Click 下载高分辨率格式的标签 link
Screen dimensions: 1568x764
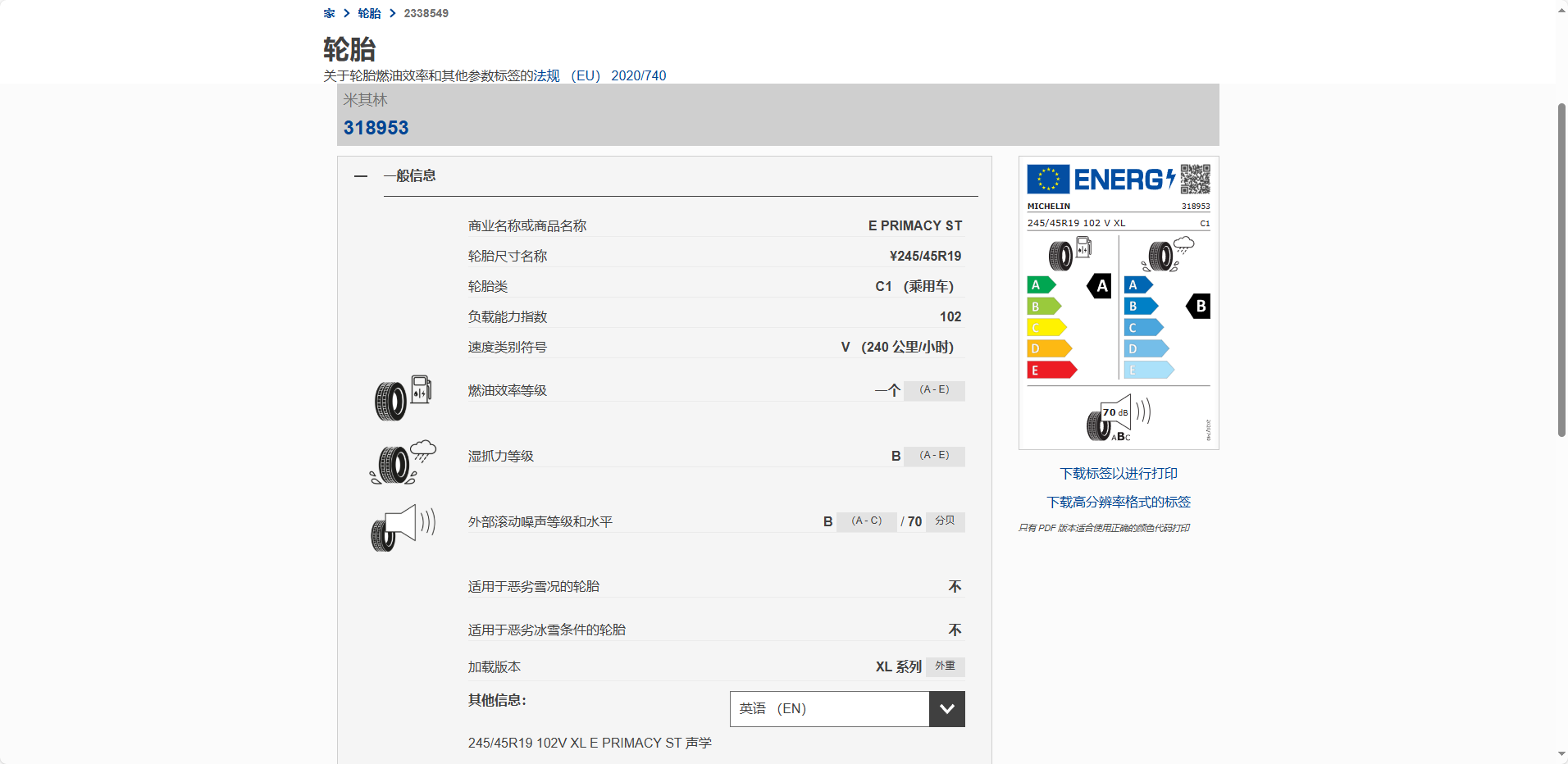(1119, 503)
